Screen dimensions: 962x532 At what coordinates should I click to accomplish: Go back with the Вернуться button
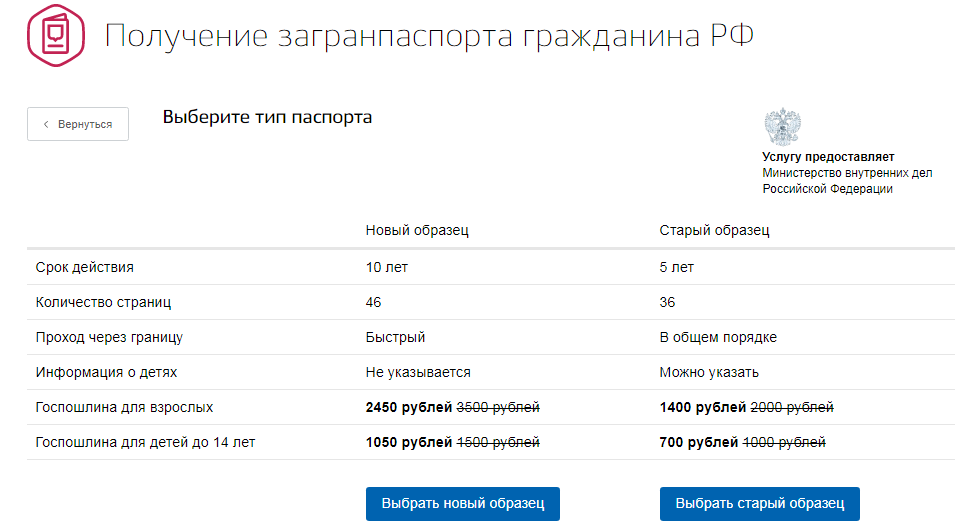(78, 124)
